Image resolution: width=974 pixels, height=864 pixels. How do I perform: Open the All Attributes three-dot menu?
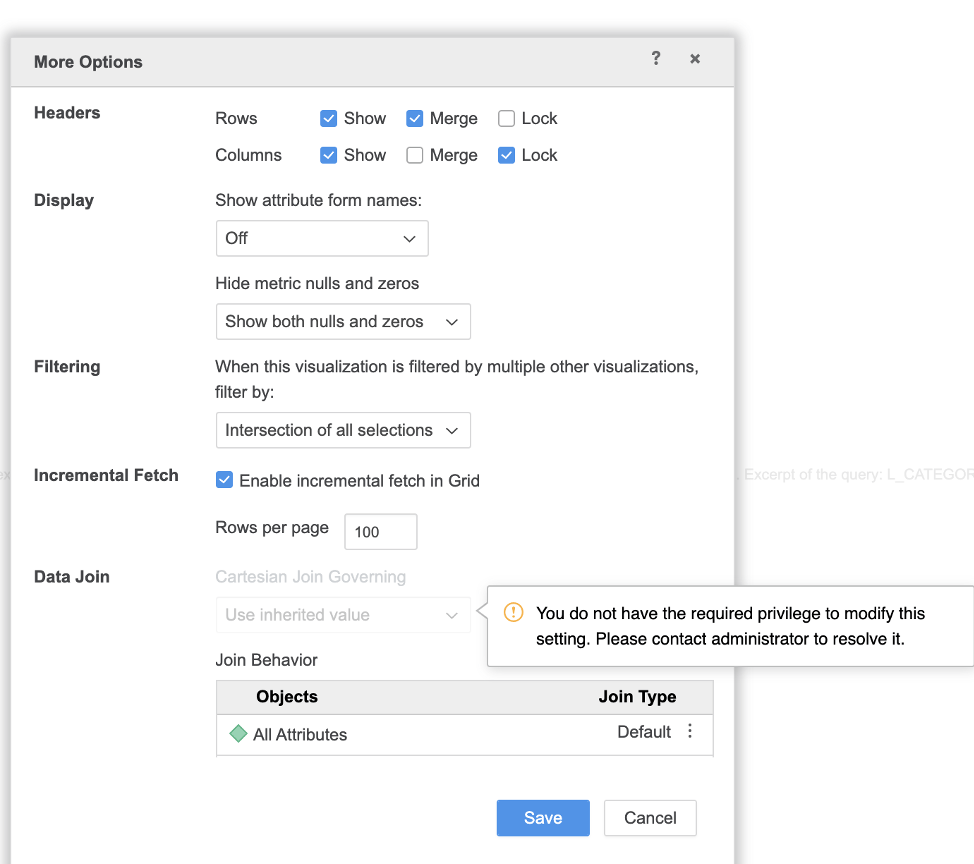[x=690, y=732]
